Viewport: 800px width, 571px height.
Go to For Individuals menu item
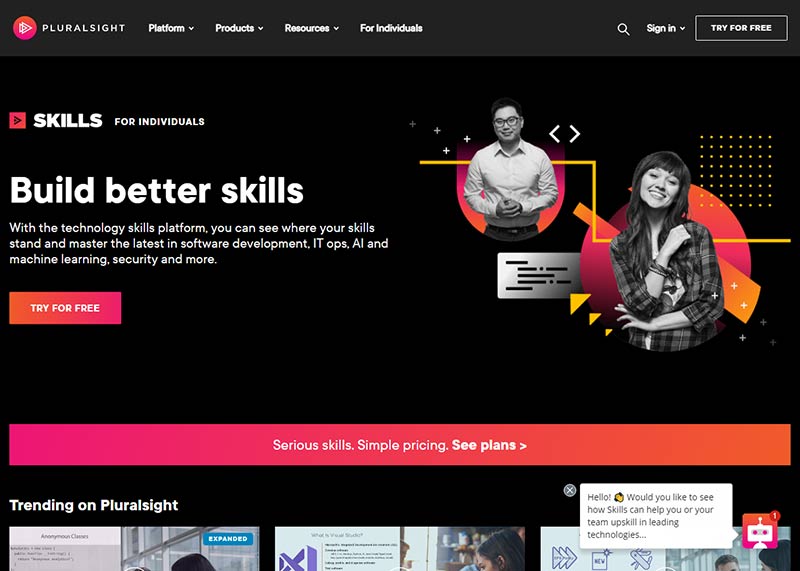click(391, 28)
